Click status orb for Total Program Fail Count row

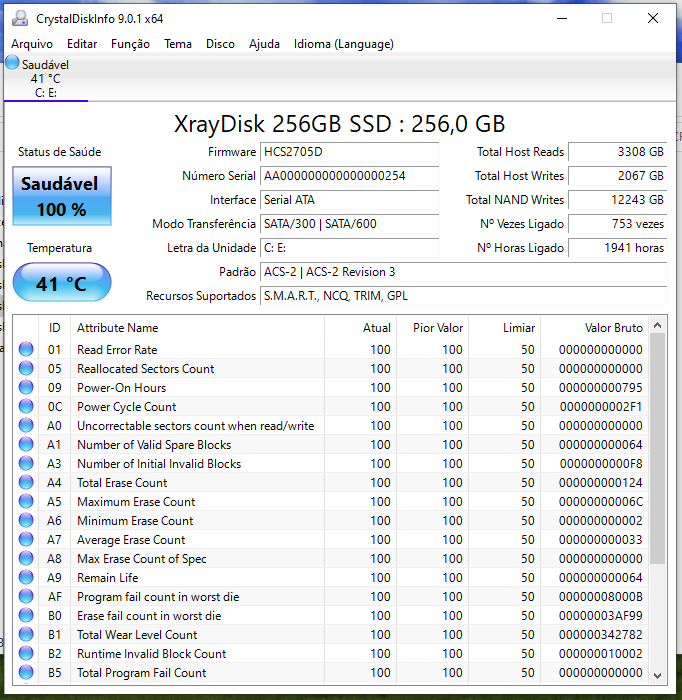(x=26, y=672)
